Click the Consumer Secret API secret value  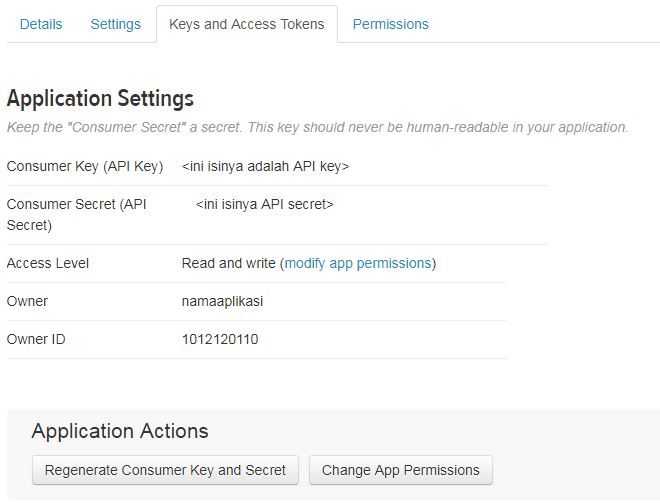pyautogui.click(x=265, y=204)
